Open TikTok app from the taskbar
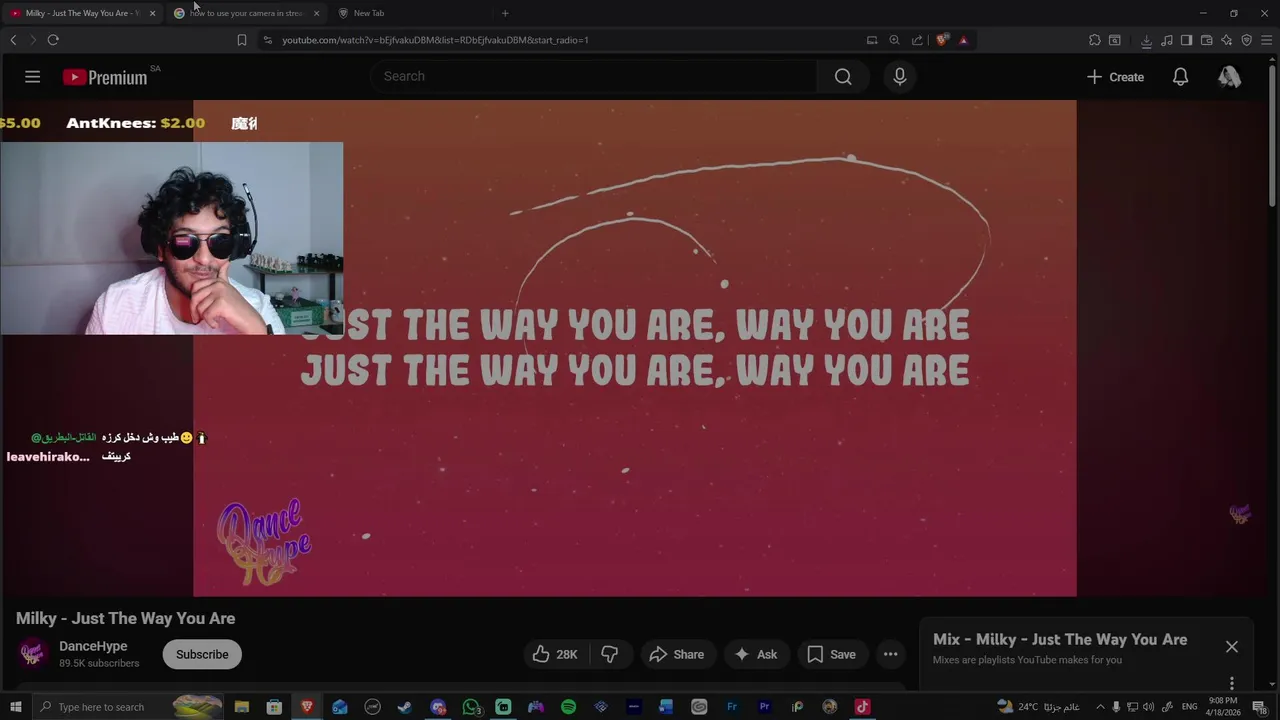The height and width of the screenshot is (720, 1280). coord(862,707)
